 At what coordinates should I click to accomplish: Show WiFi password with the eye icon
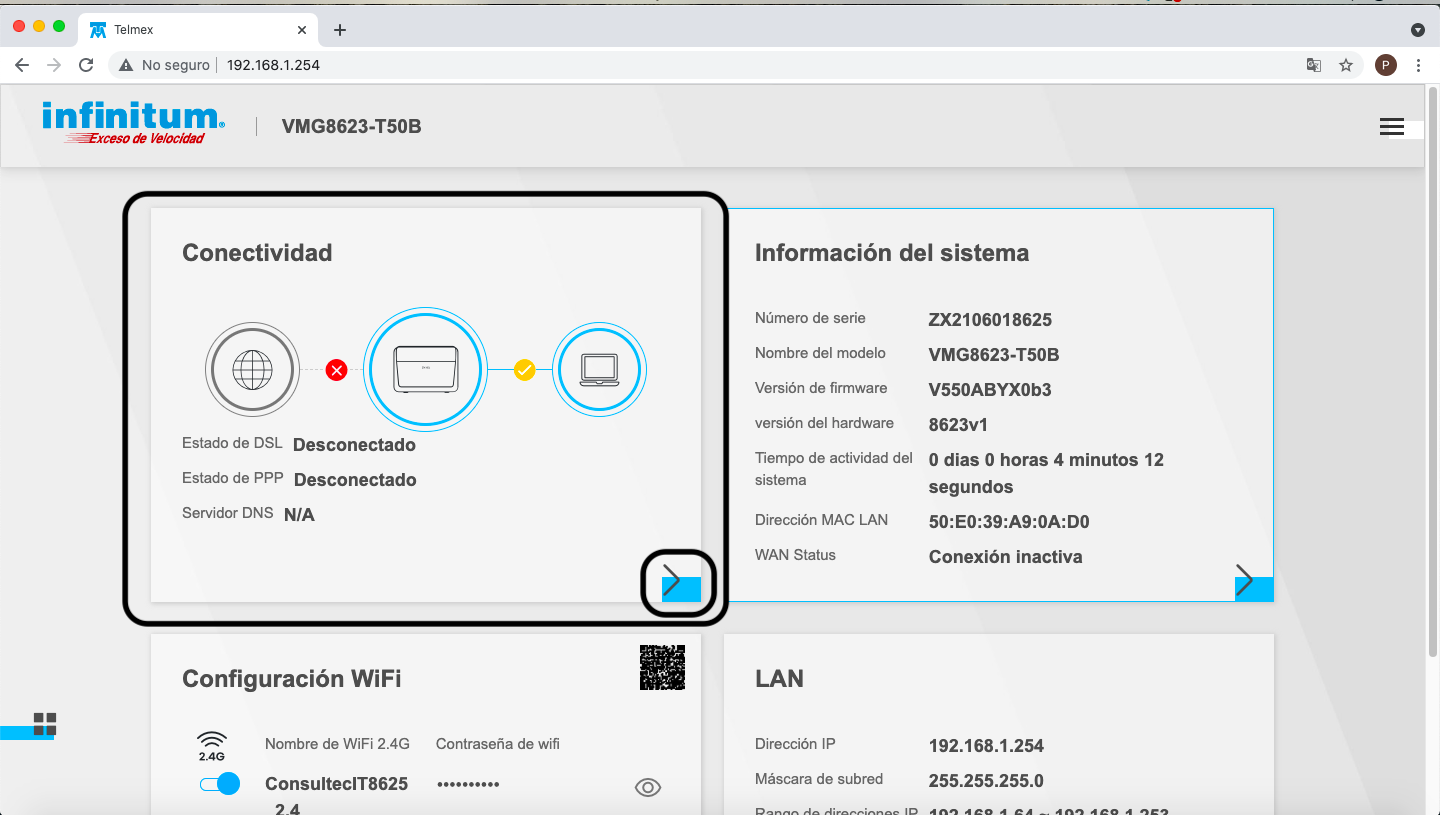pos(648,788)
